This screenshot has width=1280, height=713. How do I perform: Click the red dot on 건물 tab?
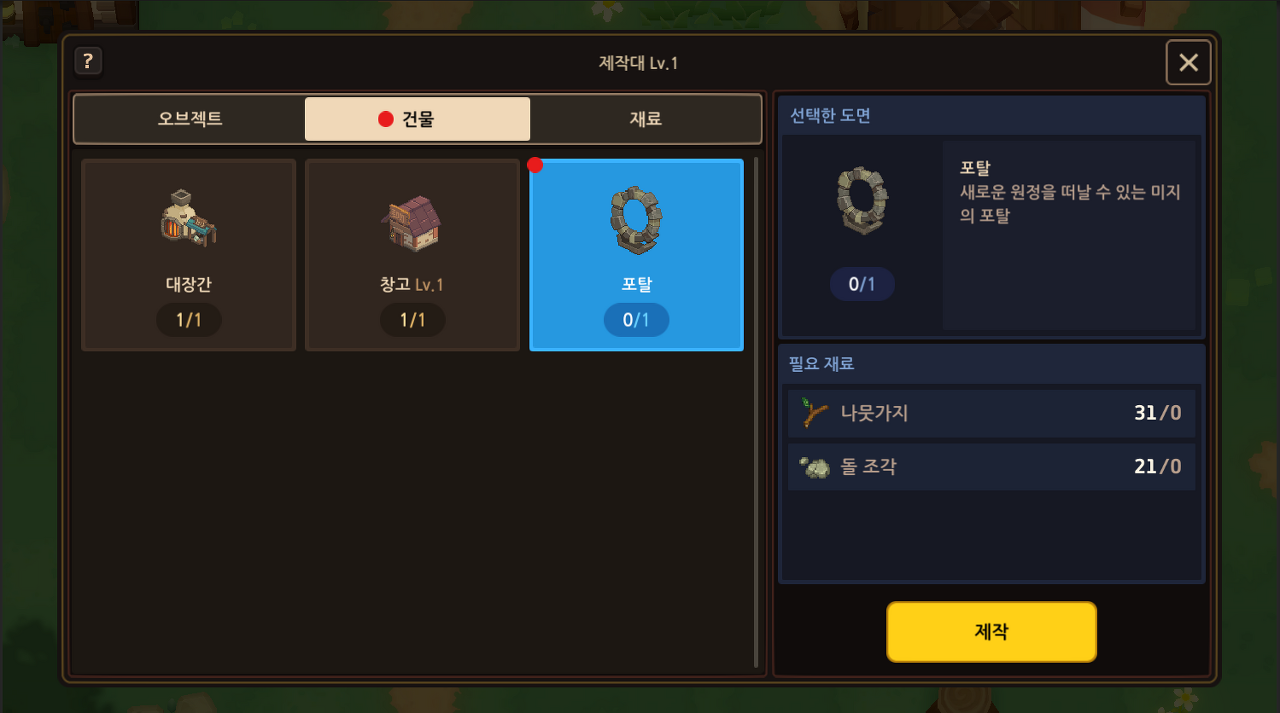(x=385, y=119)
